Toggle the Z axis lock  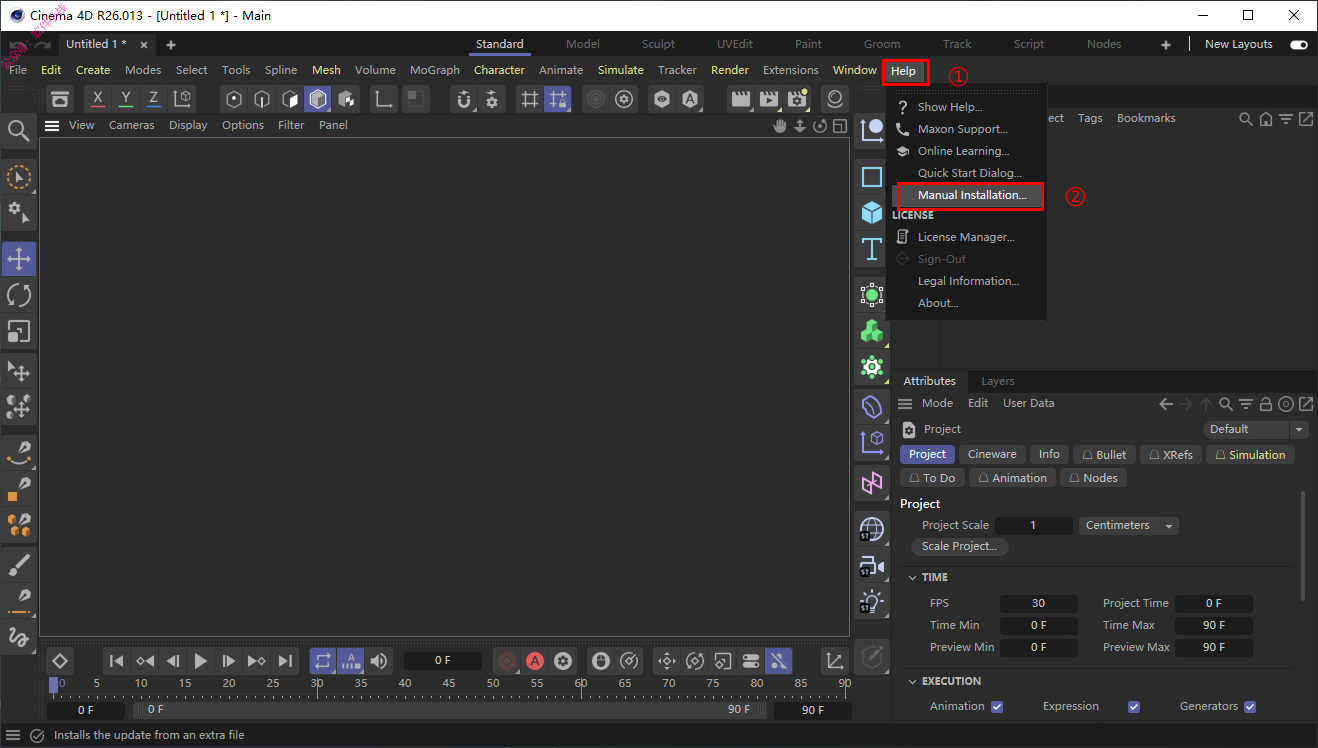coord(153,99)
